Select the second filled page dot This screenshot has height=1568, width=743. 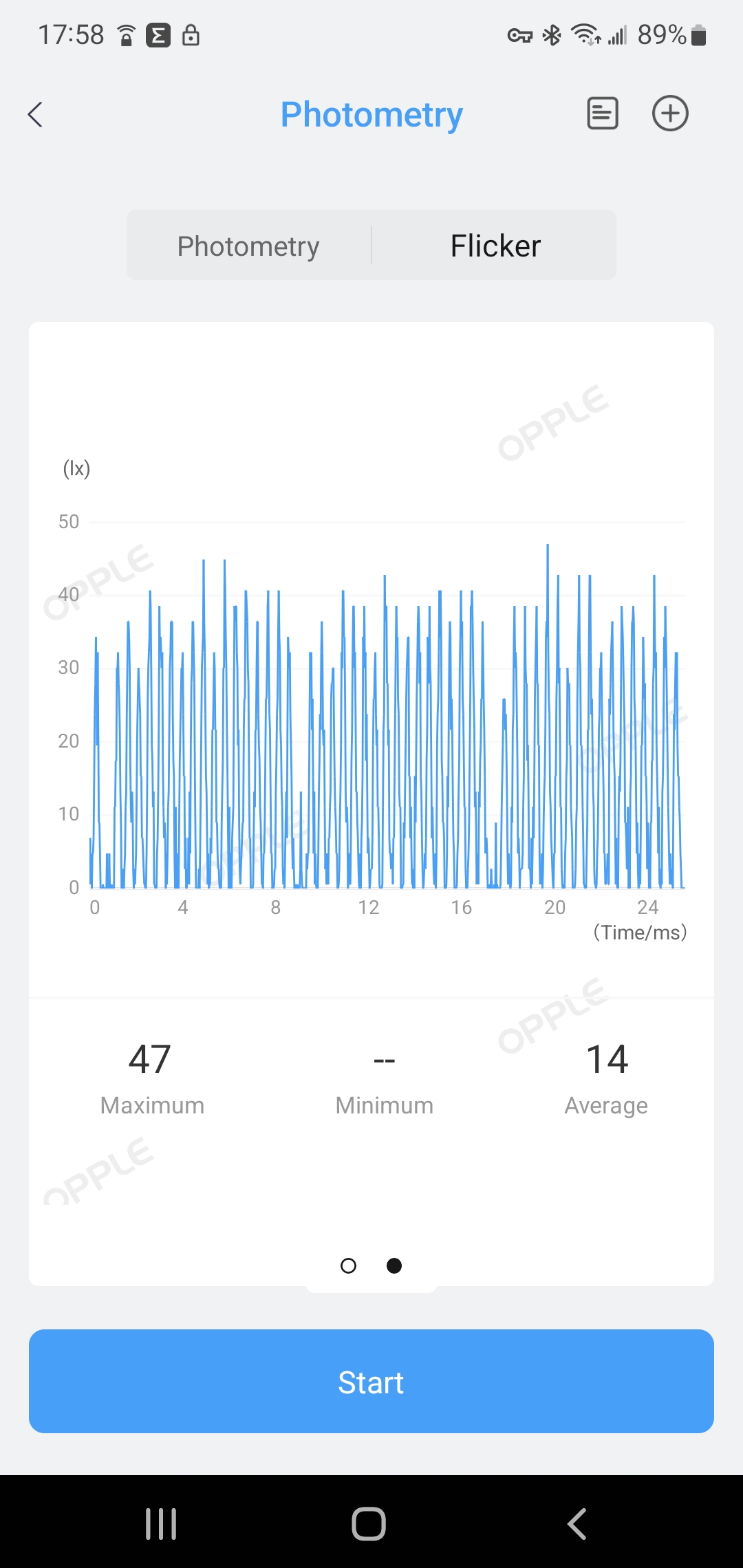click(394, 1265)
